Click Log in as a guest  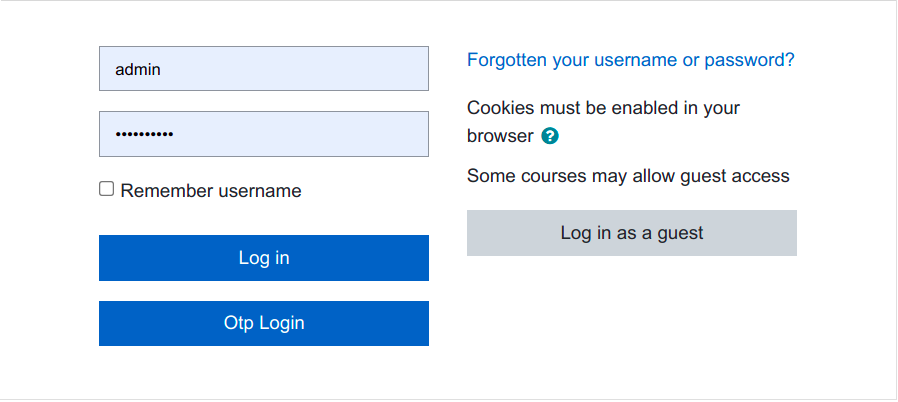click(x=632, y=233)
